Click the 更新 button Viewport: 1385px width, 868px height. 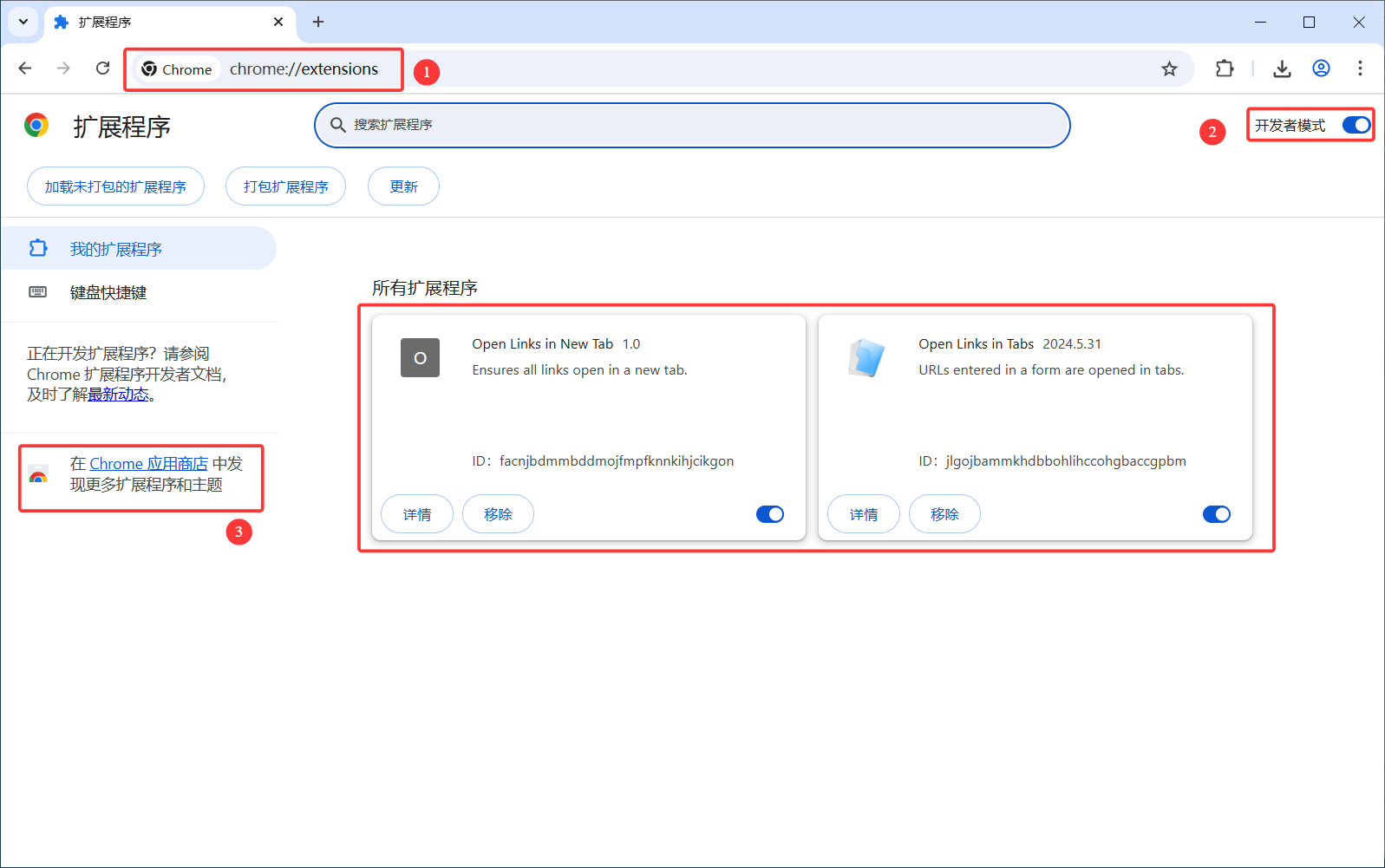[x=403, y=186]
